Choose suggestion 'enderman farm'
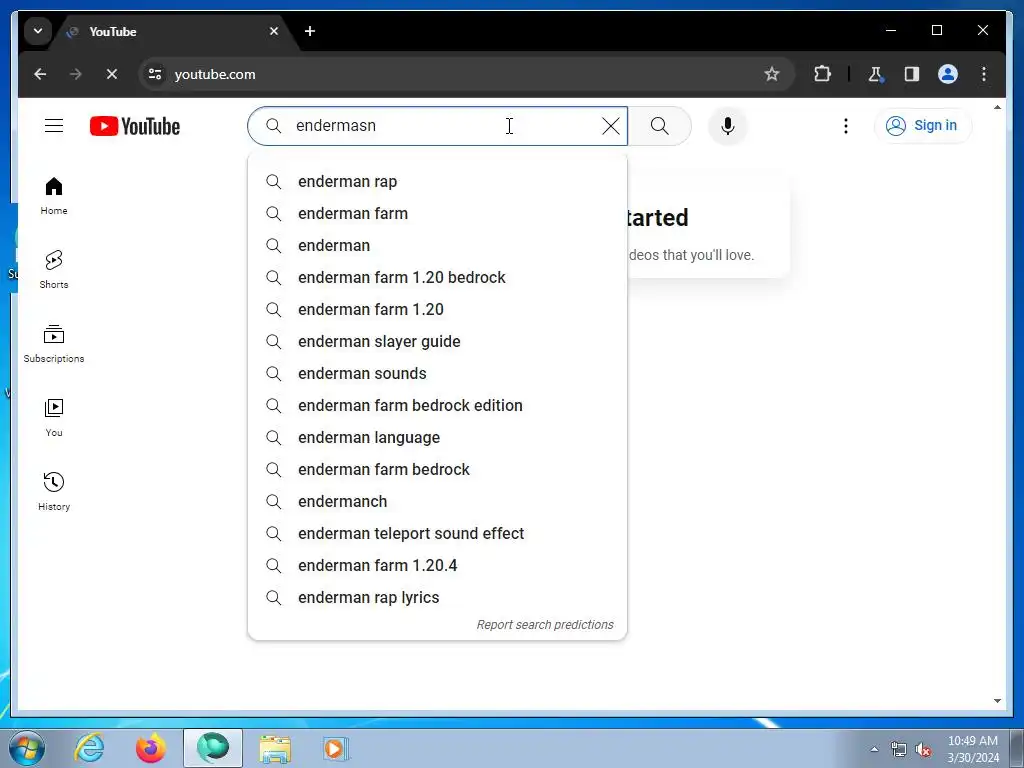1024x768 pixels. pyautogui.click(x=438, y=214)
